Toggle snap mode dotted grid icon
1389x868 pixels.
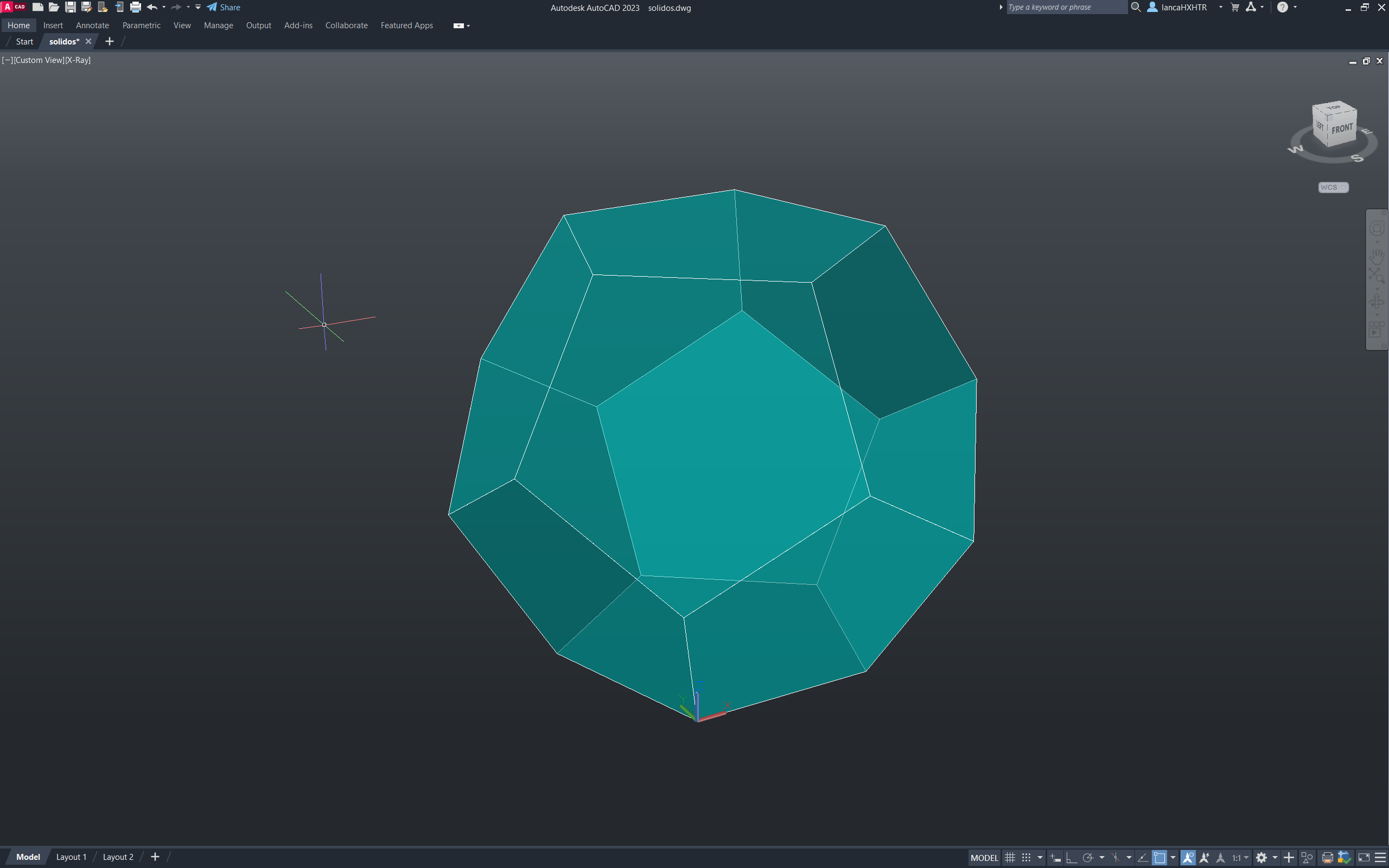point(1026,858)
